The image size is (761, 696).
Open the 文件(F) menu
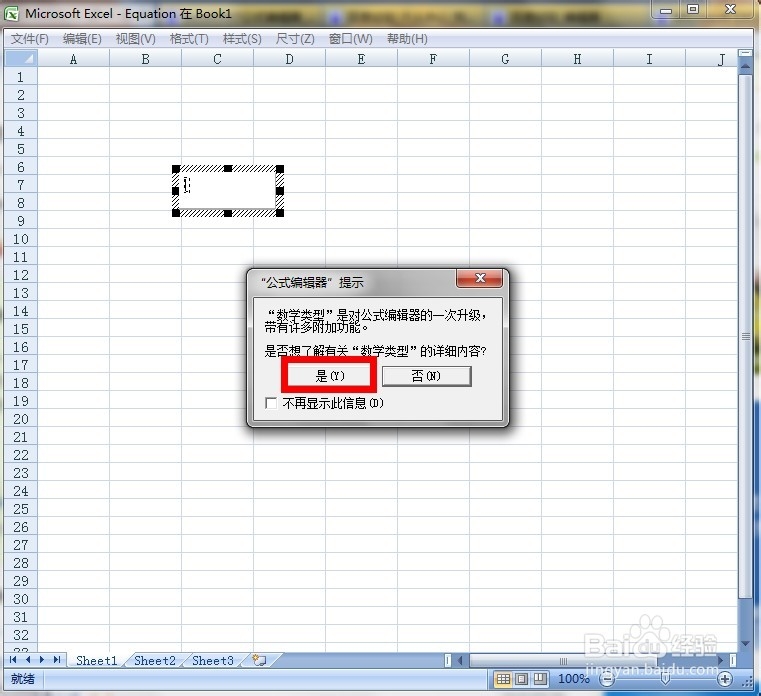click(x=30, y=39)
